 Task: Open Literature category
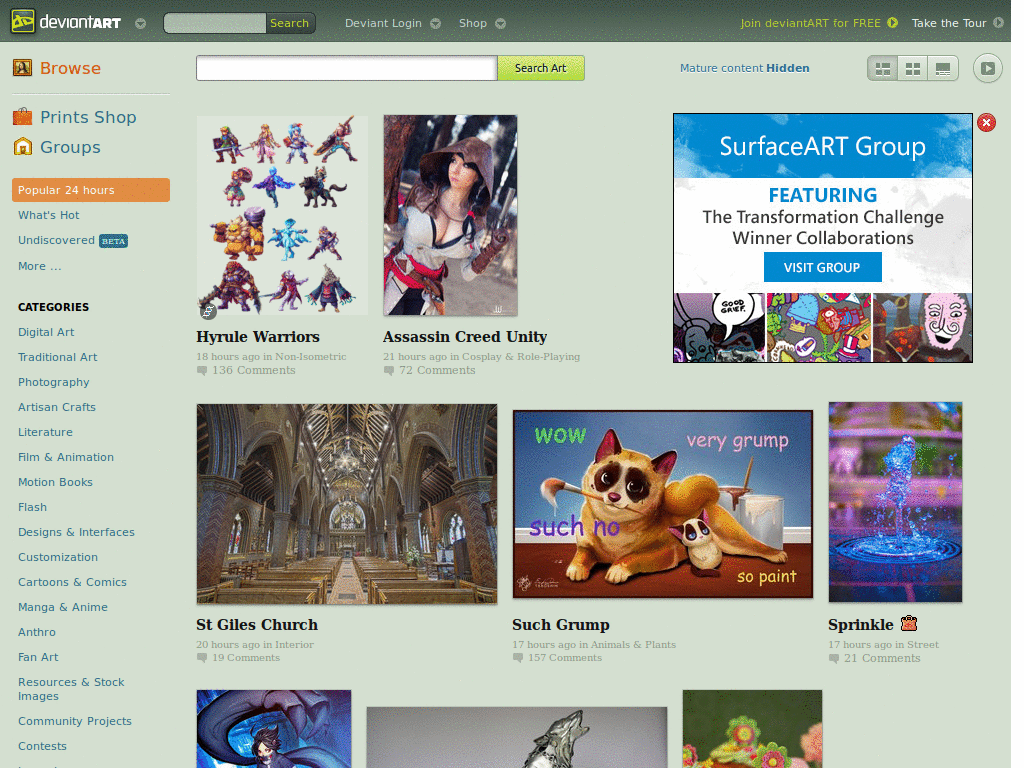coord(45,432)
